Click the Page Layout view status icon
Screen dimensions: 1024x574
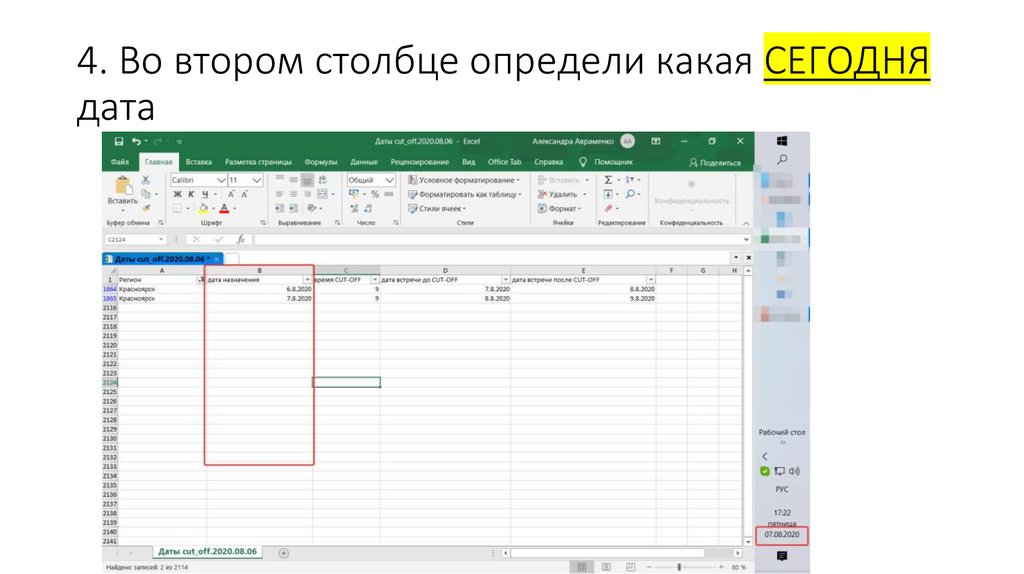[606, 567]
